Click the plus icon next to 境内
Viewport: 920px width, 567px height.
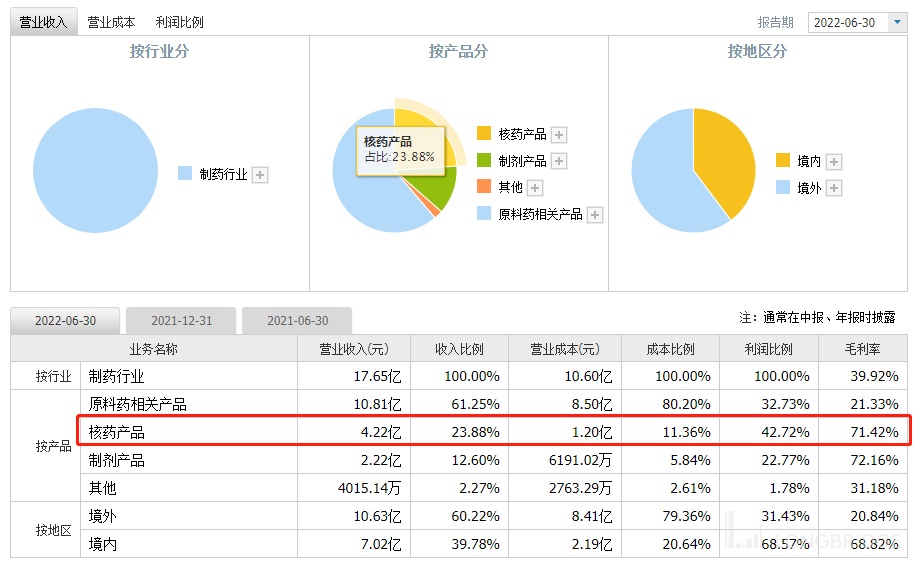point(834,162)
